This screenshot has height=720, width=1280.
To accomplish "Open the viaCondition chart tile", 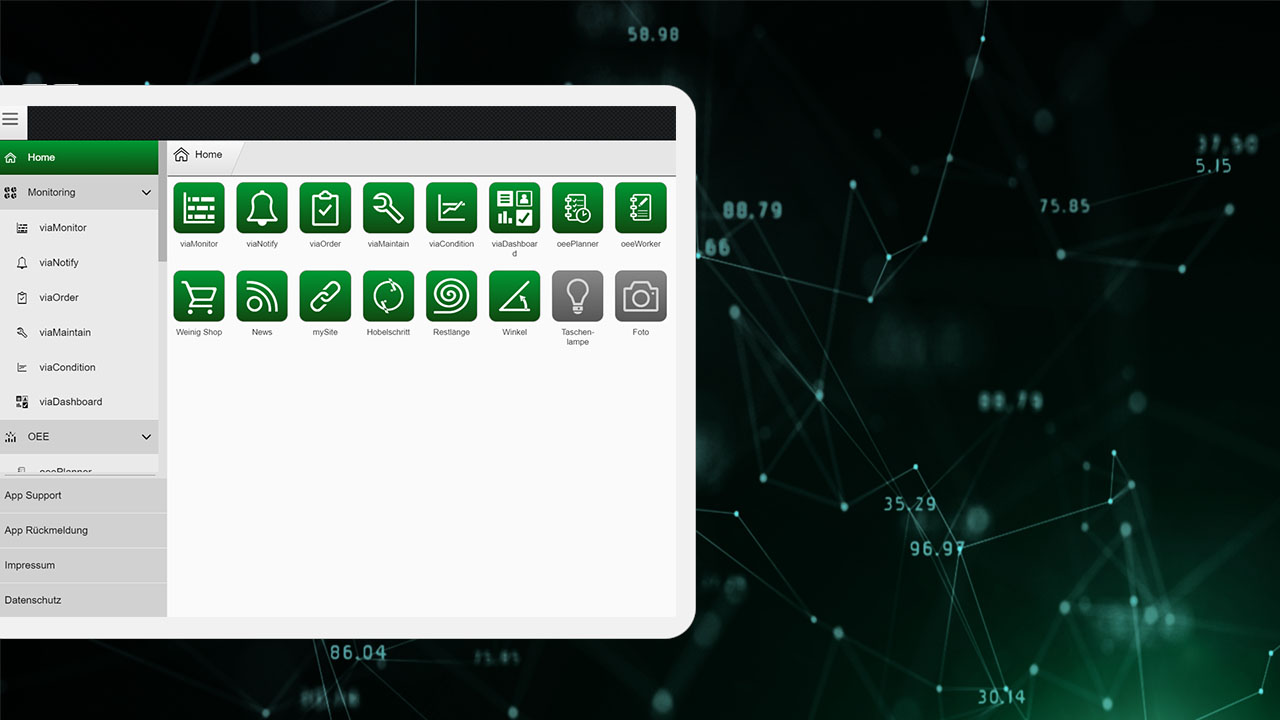I will 451,208.
